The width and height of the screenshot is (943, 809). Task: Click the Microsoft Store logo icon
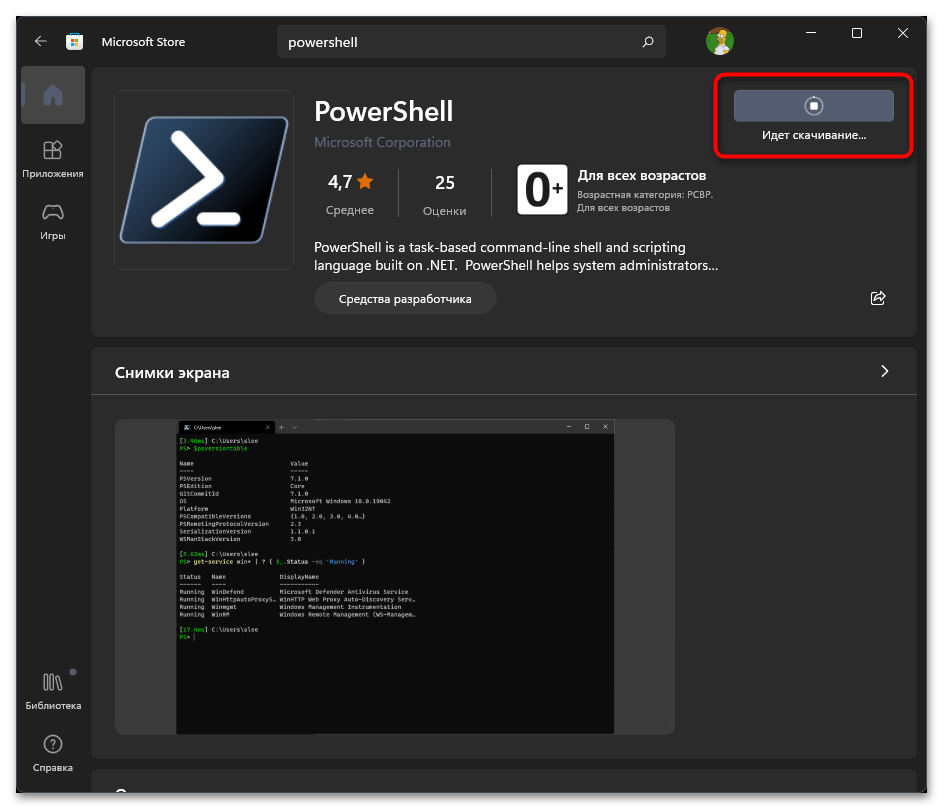(x=74, y=42)
